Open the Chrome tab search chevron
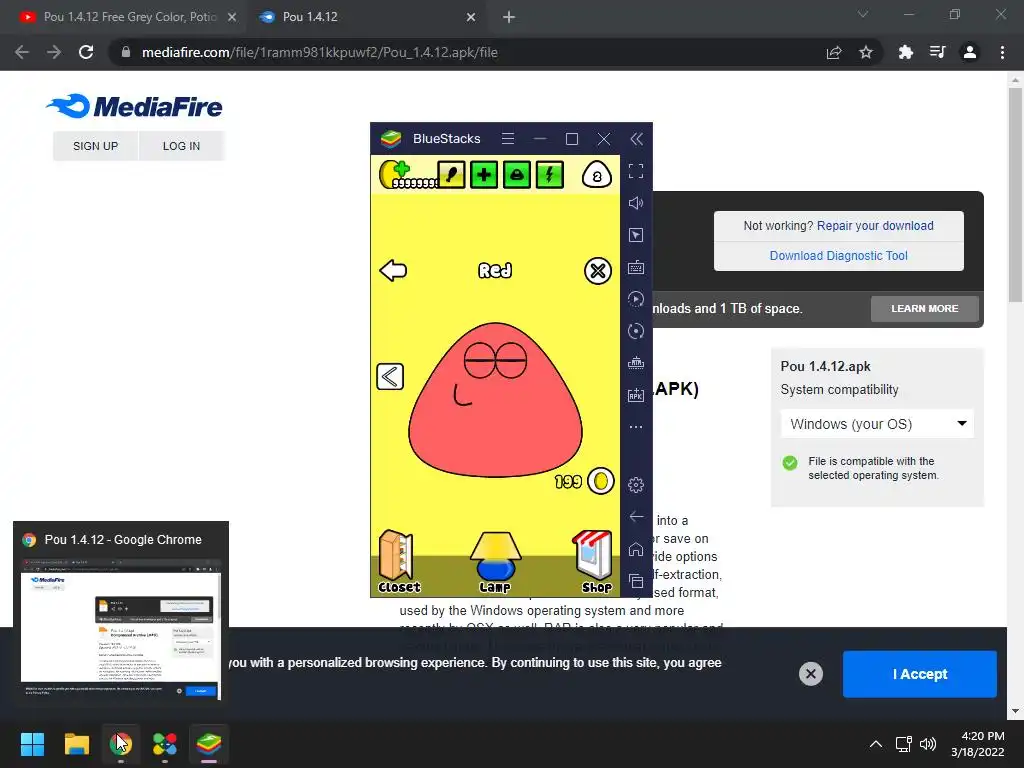This screenshot has width=1024, height=768. (863, 14)
